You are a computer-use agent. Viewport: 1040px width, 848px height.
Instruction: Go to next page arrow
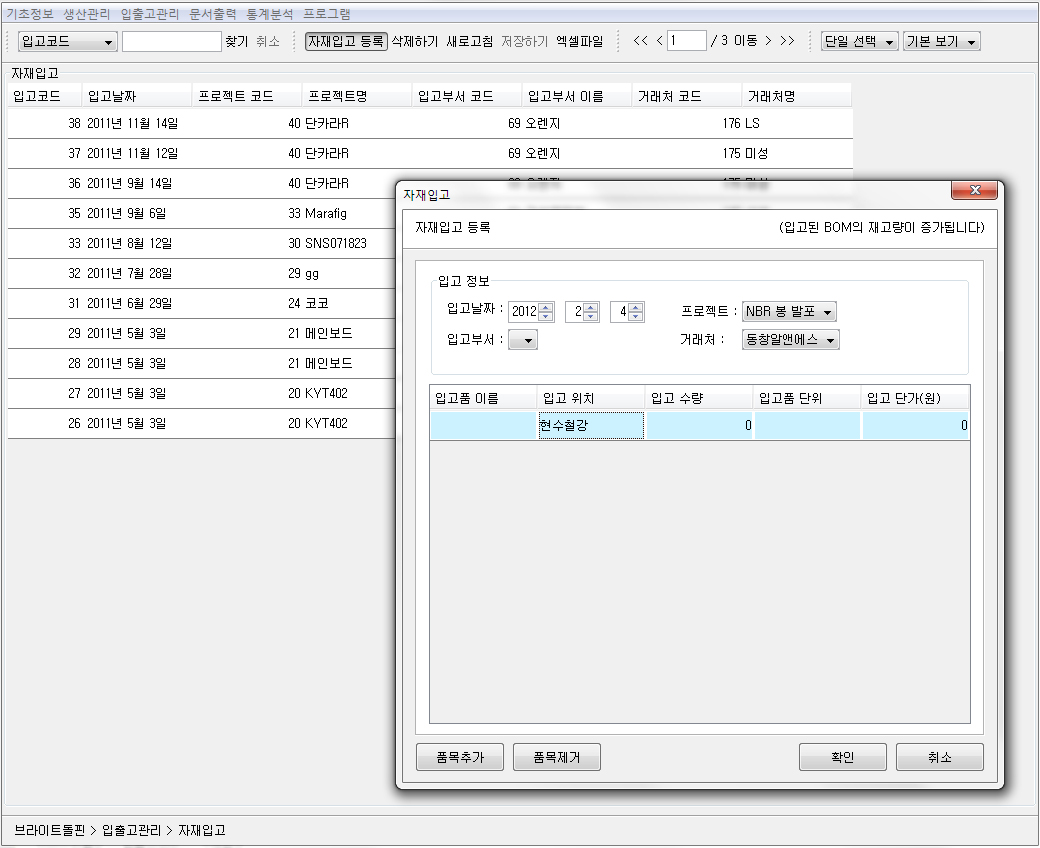click(x=768, y=41)
